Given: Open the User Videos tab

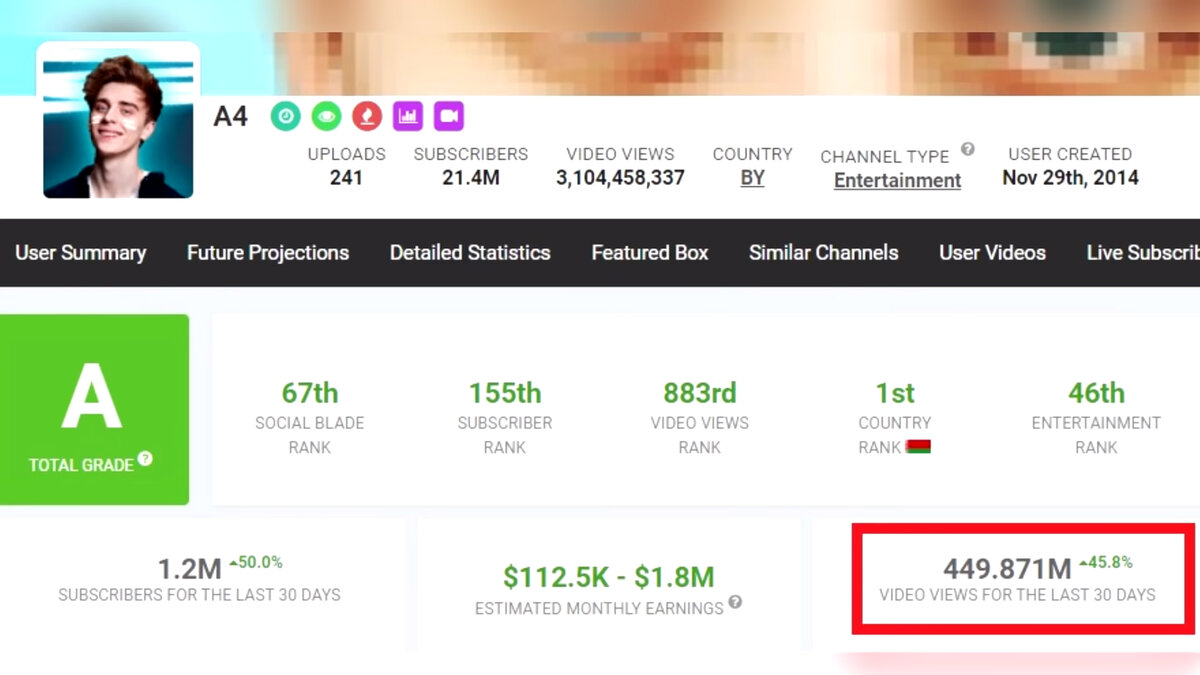Looking at the screenshot, I should click(x=992, y=253).
